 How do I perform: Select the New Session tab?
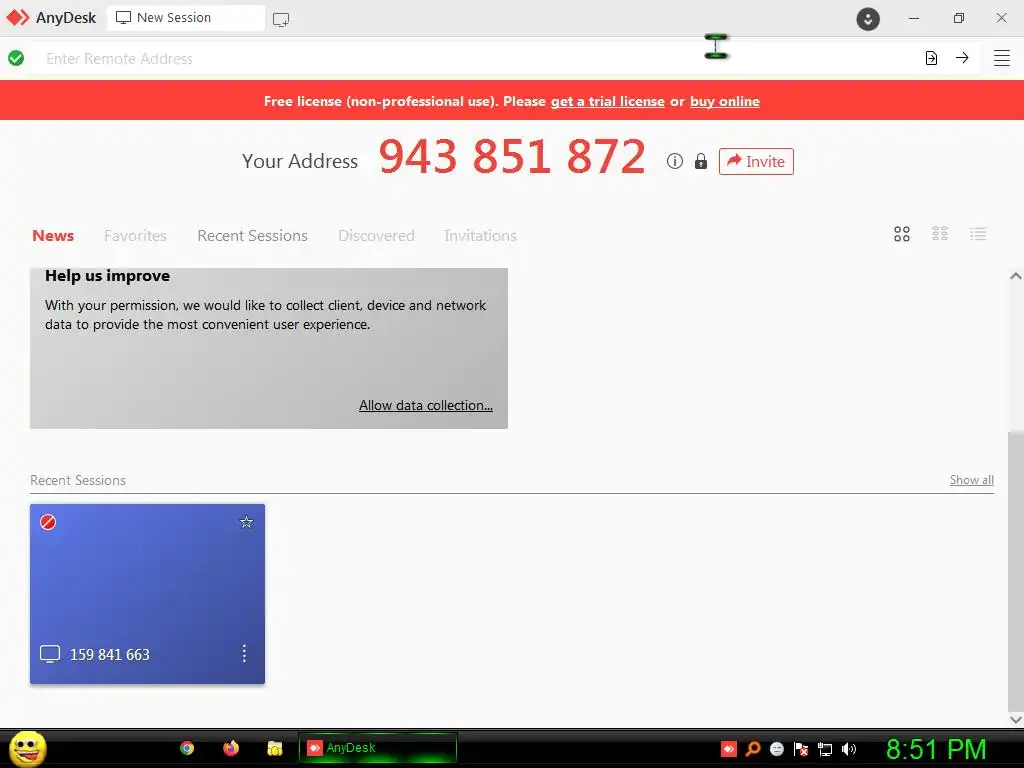click(x=185, y=18)
